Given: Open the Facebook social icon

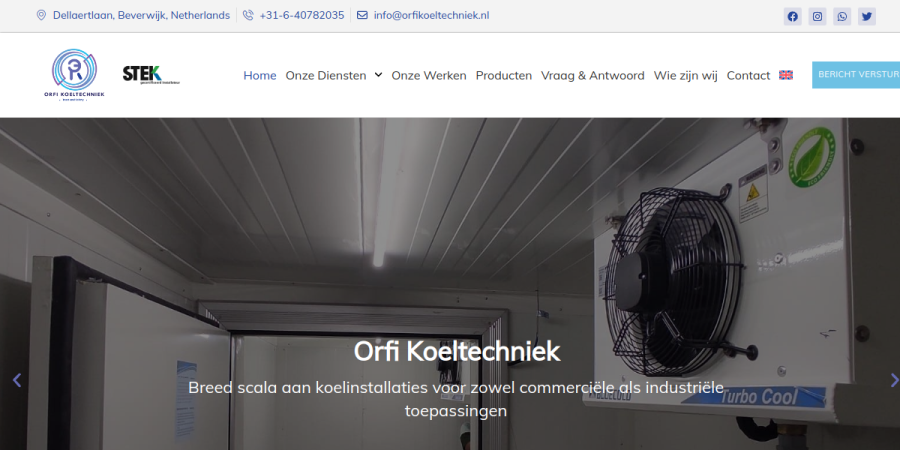Looking at the screenshot, I should [793, 16].
